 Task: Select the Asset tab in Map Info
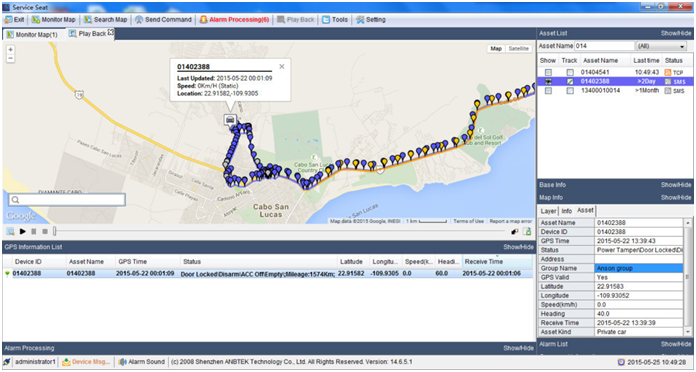tap(585, 210)
